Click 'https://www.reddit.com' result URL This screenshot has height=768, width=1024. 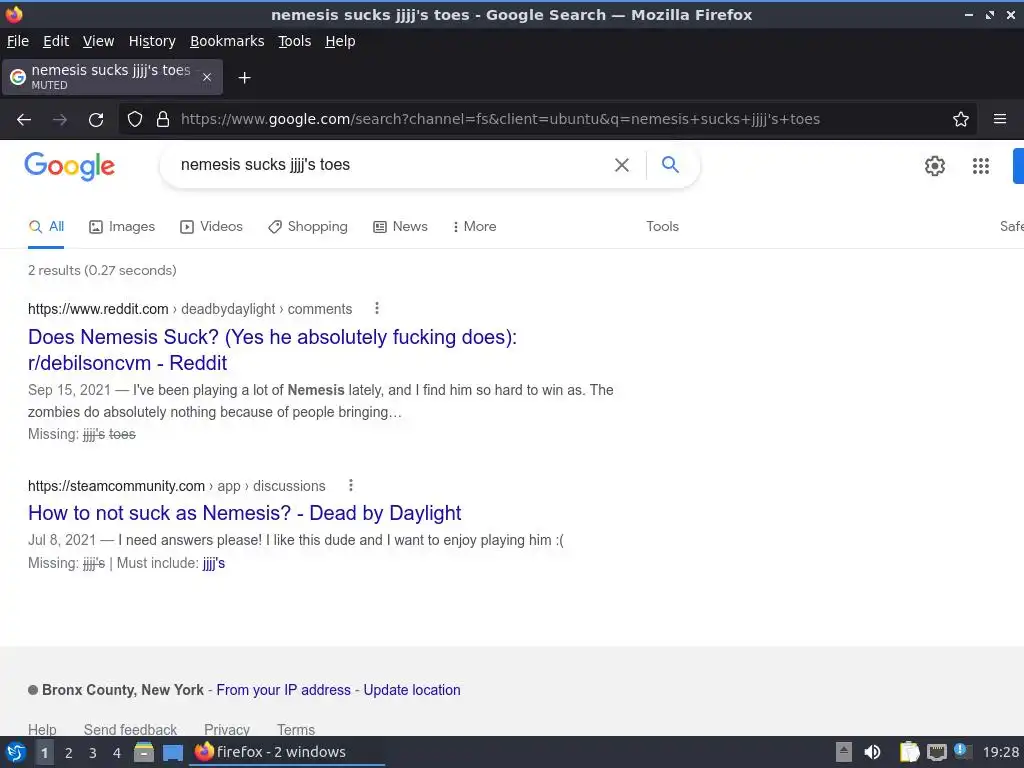click(x=98, y=309)
